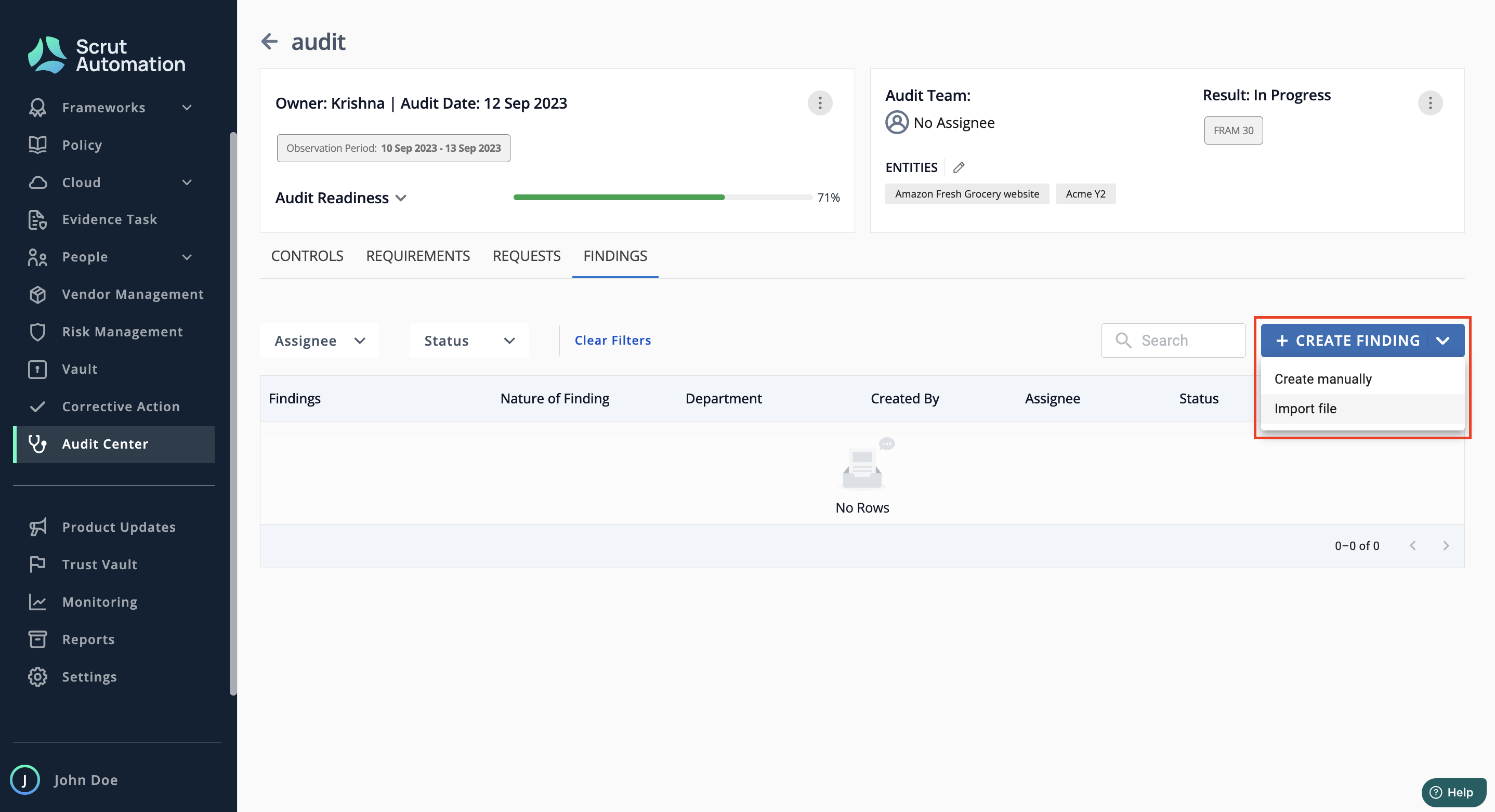
Task: Click the Vendor Management cube icon
Action: tap(38, 294)
